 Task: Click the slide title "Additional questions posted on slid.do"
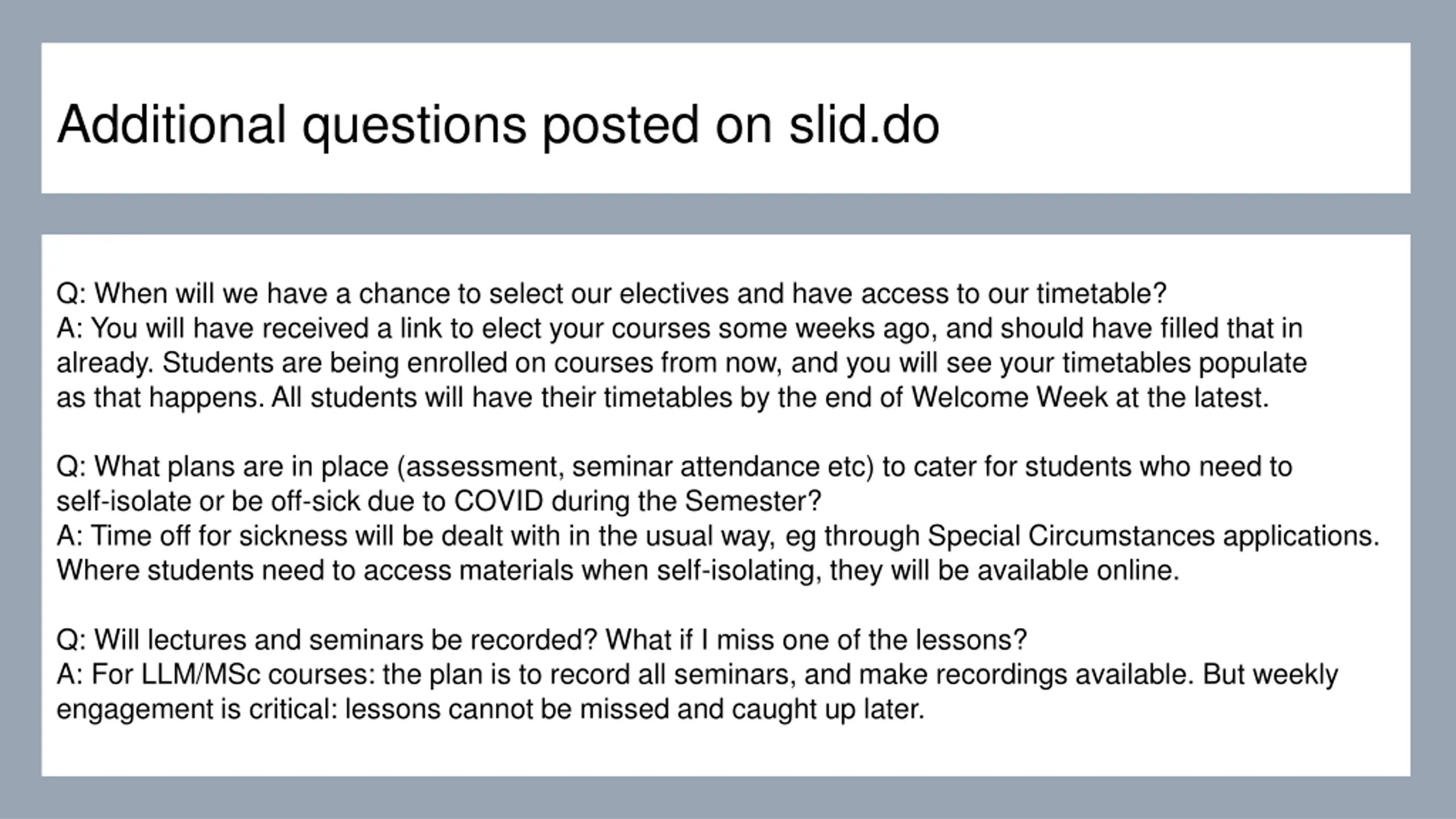point(498,125)
